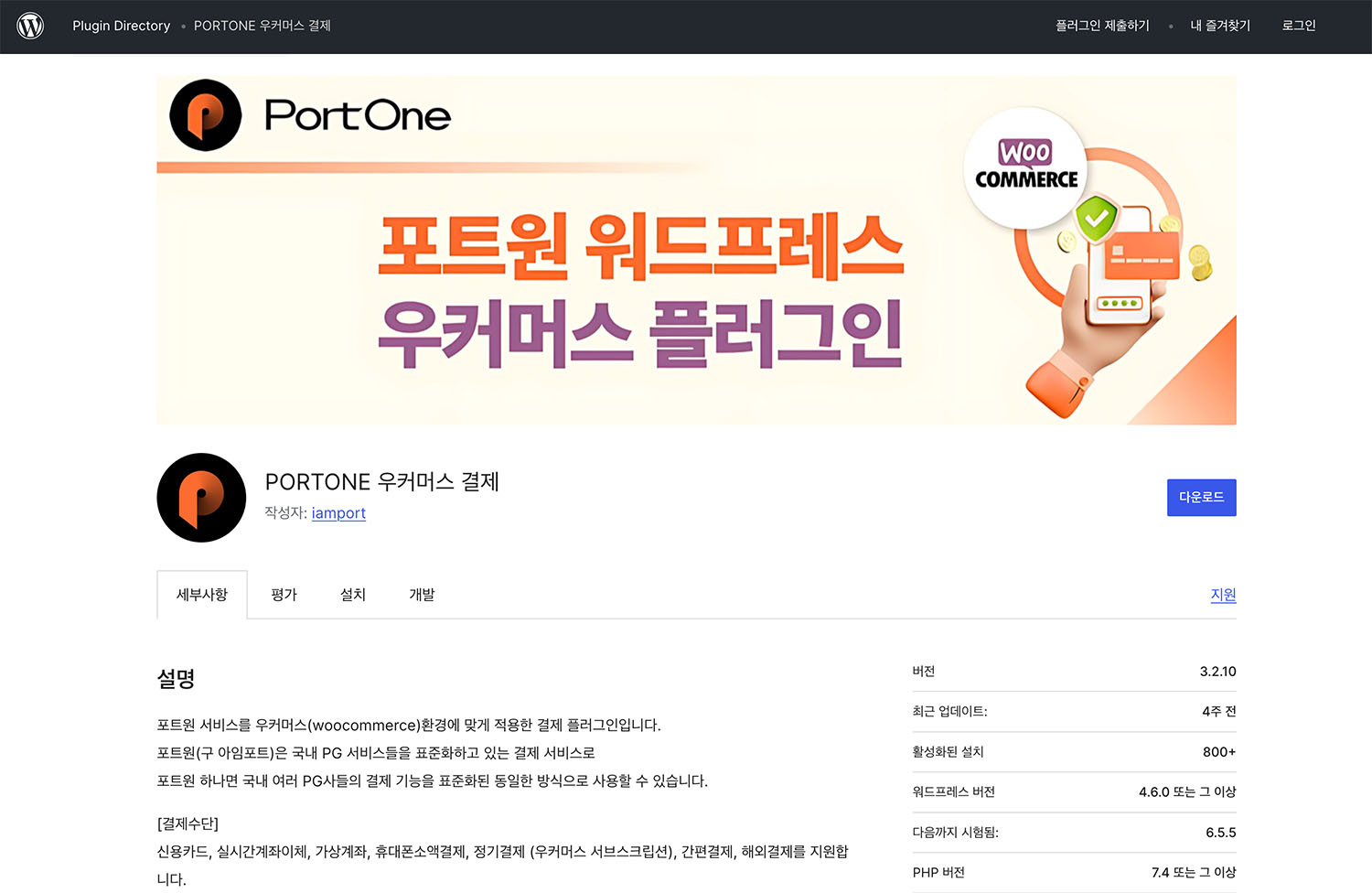Viewport: 1372px width, 893px height.
Task: Click the [결제수단] text line
Action: (x=188, y=823)
